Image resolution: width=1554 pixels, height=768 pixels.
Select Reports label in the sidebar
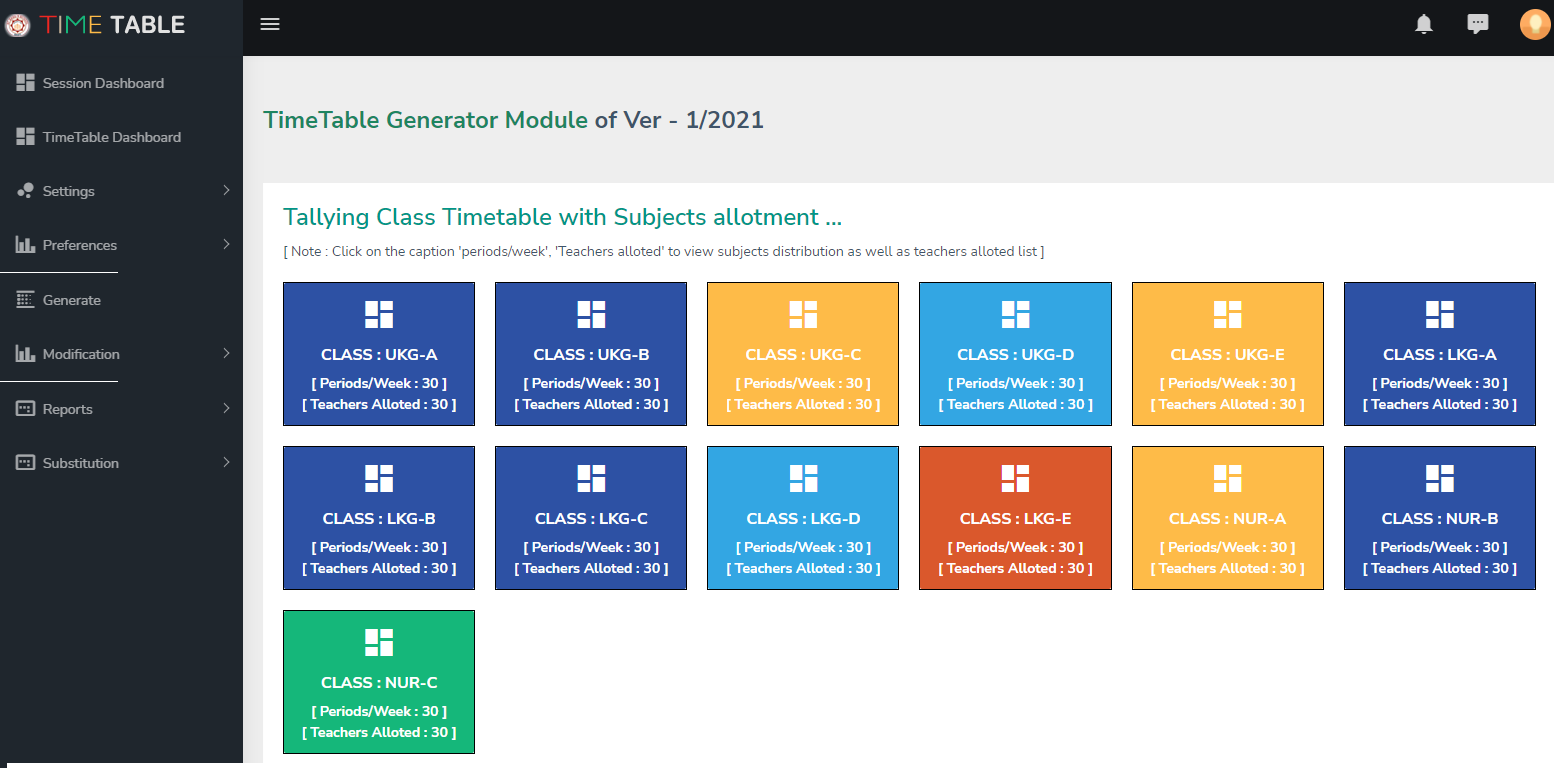[68, 409]
